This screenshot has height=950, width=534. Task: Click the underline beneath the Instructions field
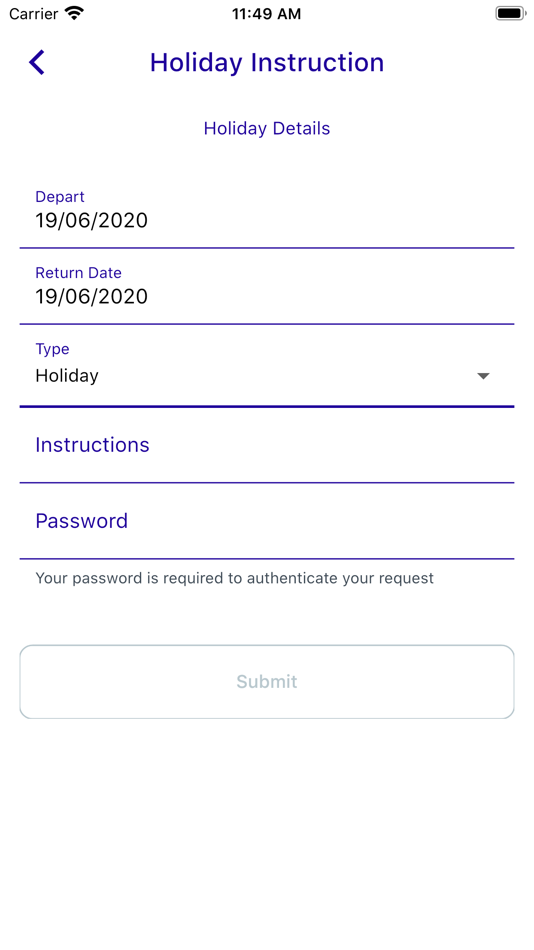267,482
